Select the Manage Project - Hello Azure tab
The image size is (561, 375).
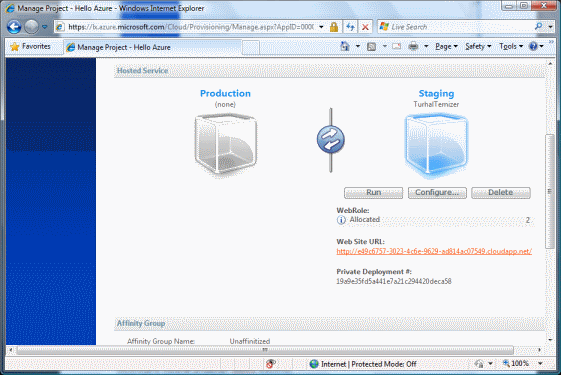tap(153, 47)
